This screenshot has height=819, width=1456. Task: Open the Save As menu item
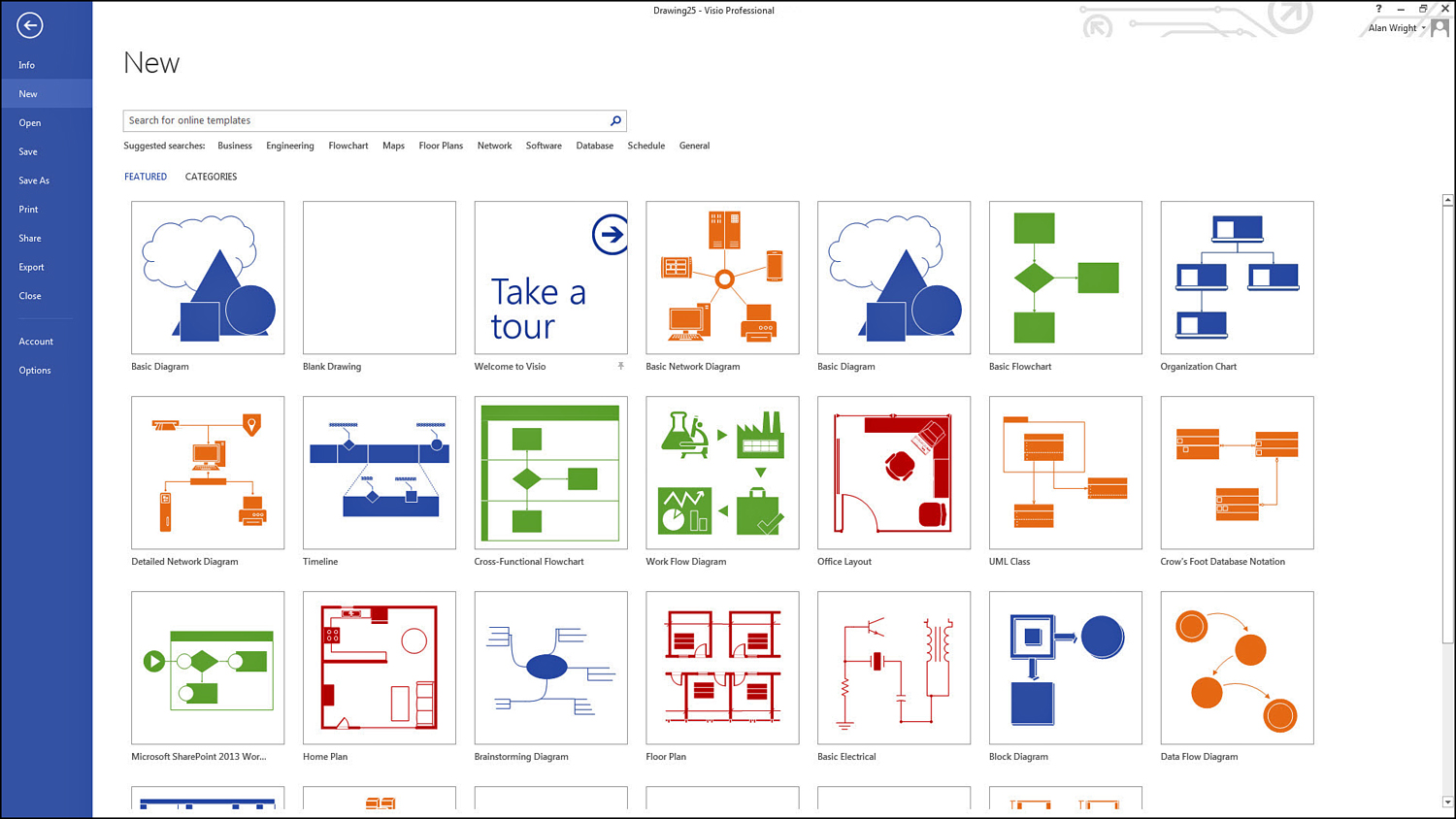tap(34, 180)
